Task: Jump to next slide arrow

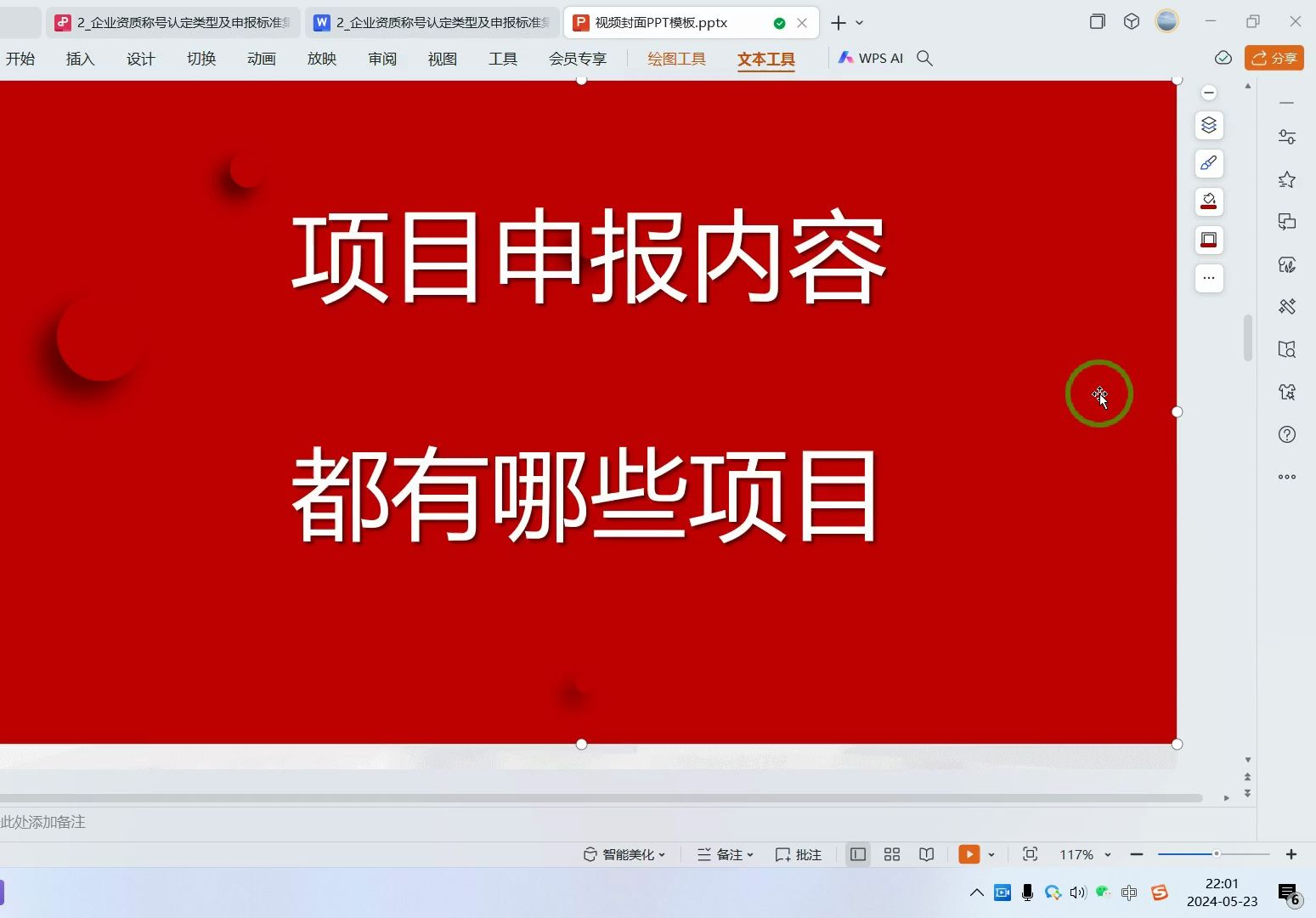Action: point(1247,793)
